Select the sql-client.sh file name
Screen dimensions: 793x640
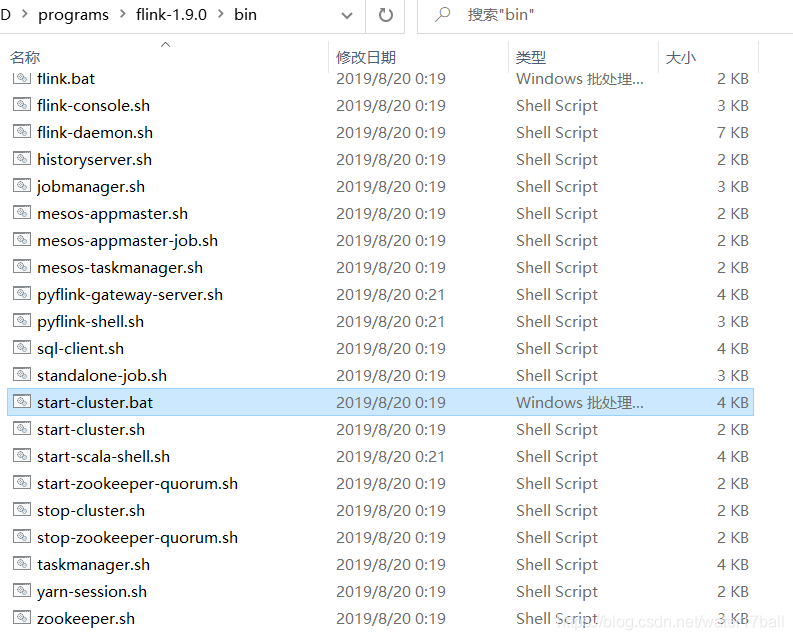80,348
